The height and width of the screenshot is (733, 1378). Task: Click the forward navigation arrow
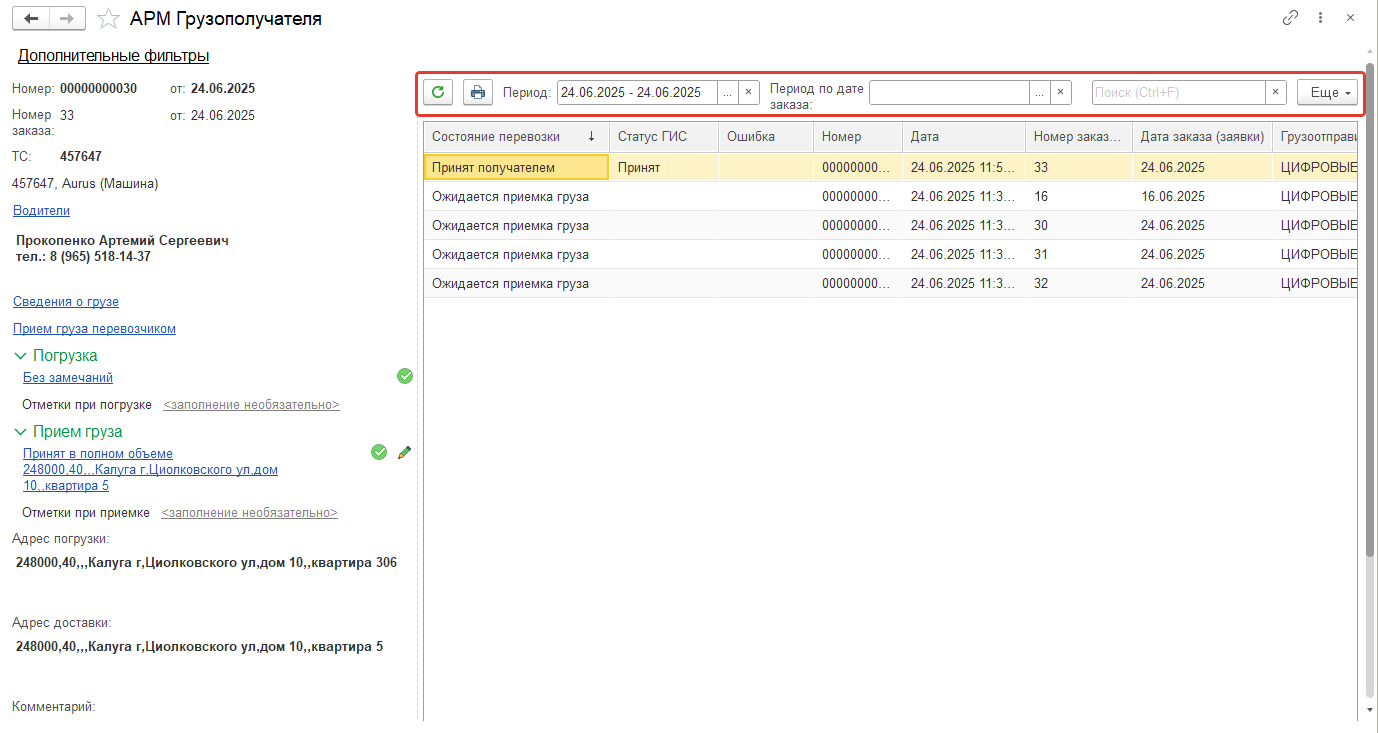click(x=67, y=19)
